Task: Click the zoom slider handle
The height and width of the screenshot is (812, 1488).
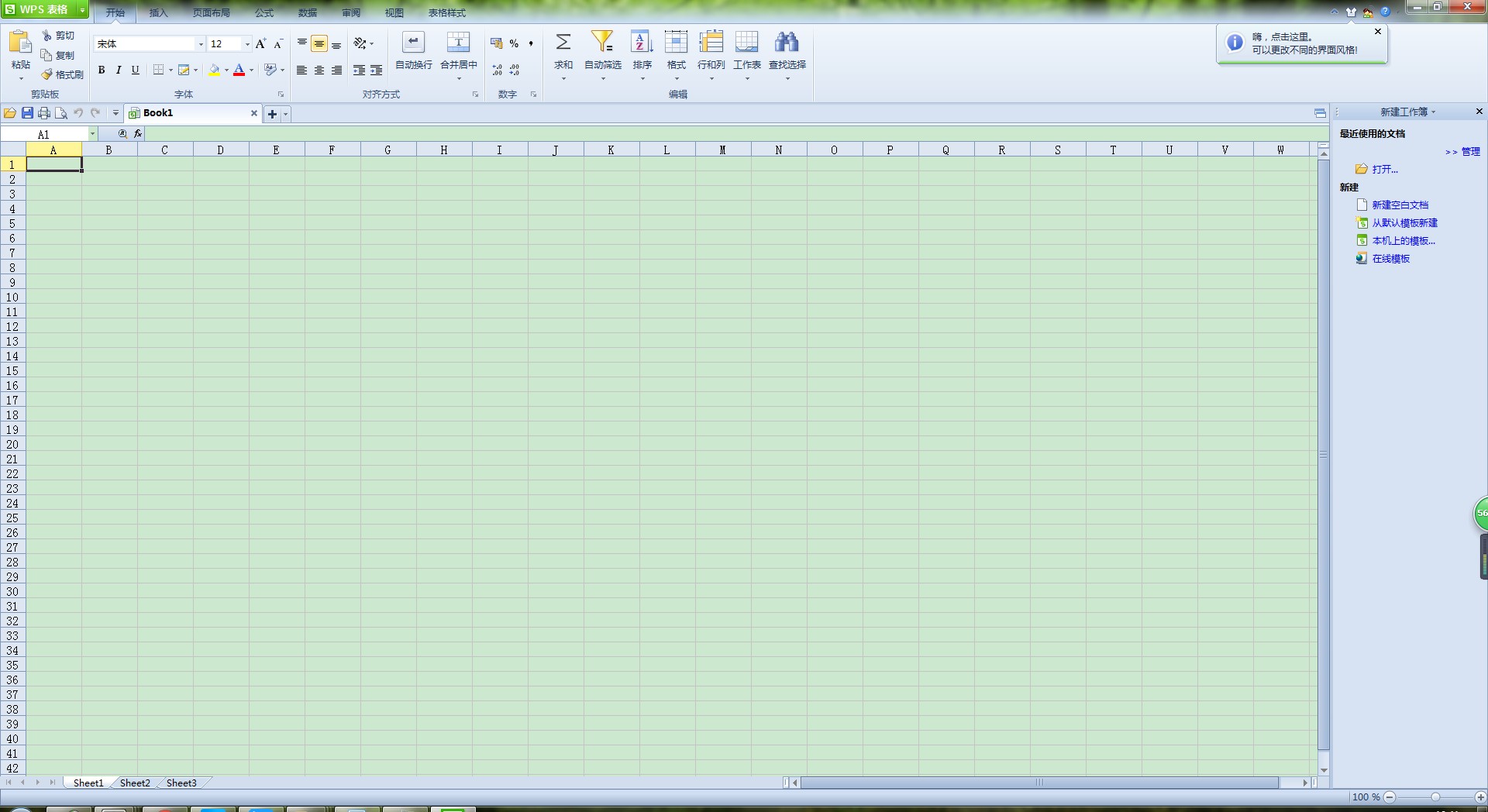Action: coord(1435,797)
